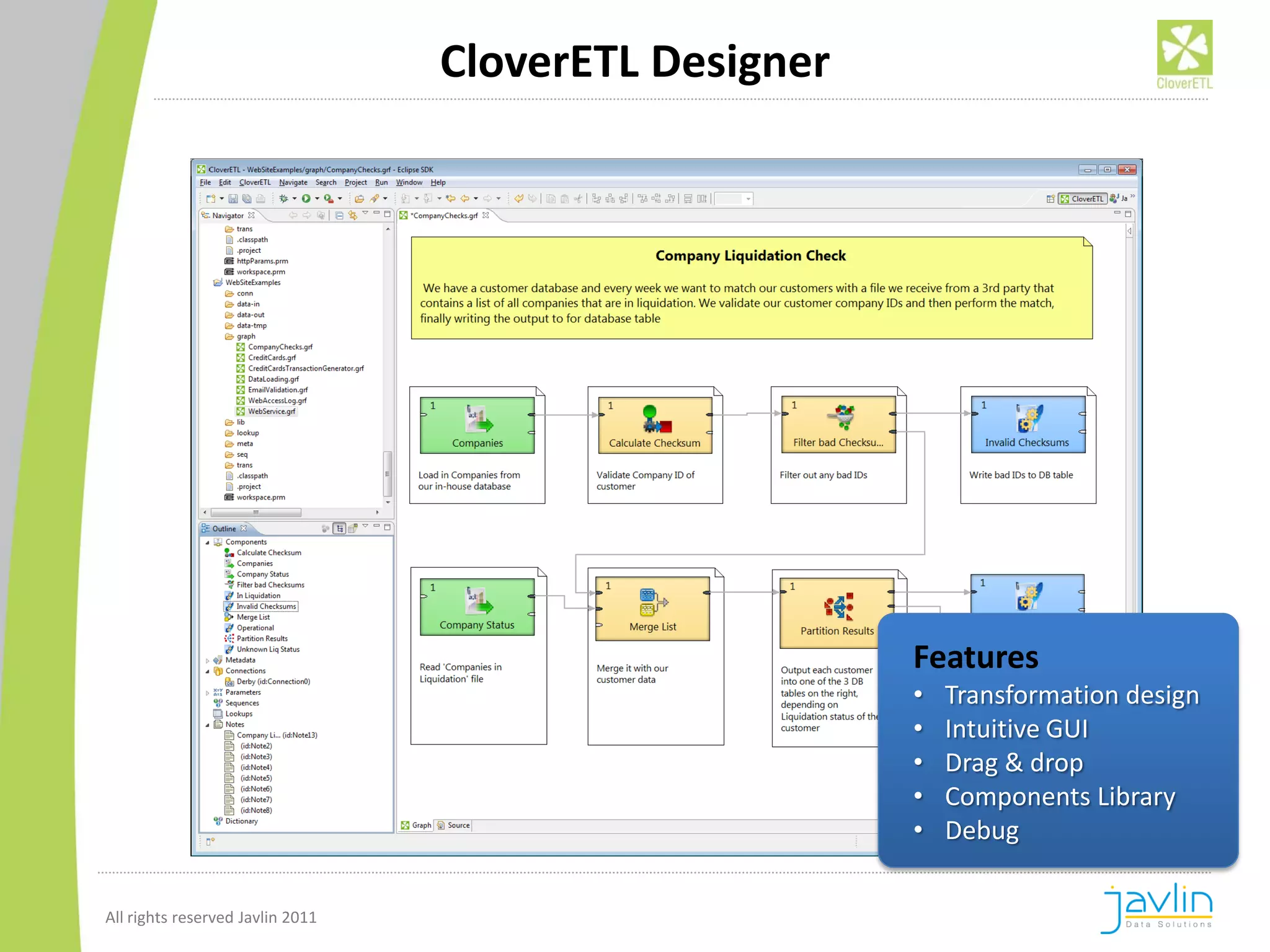The width and height of the screenshot is (1270, 952).
Task: Open the dropdown next to New icon
Action: click(221, 199)
